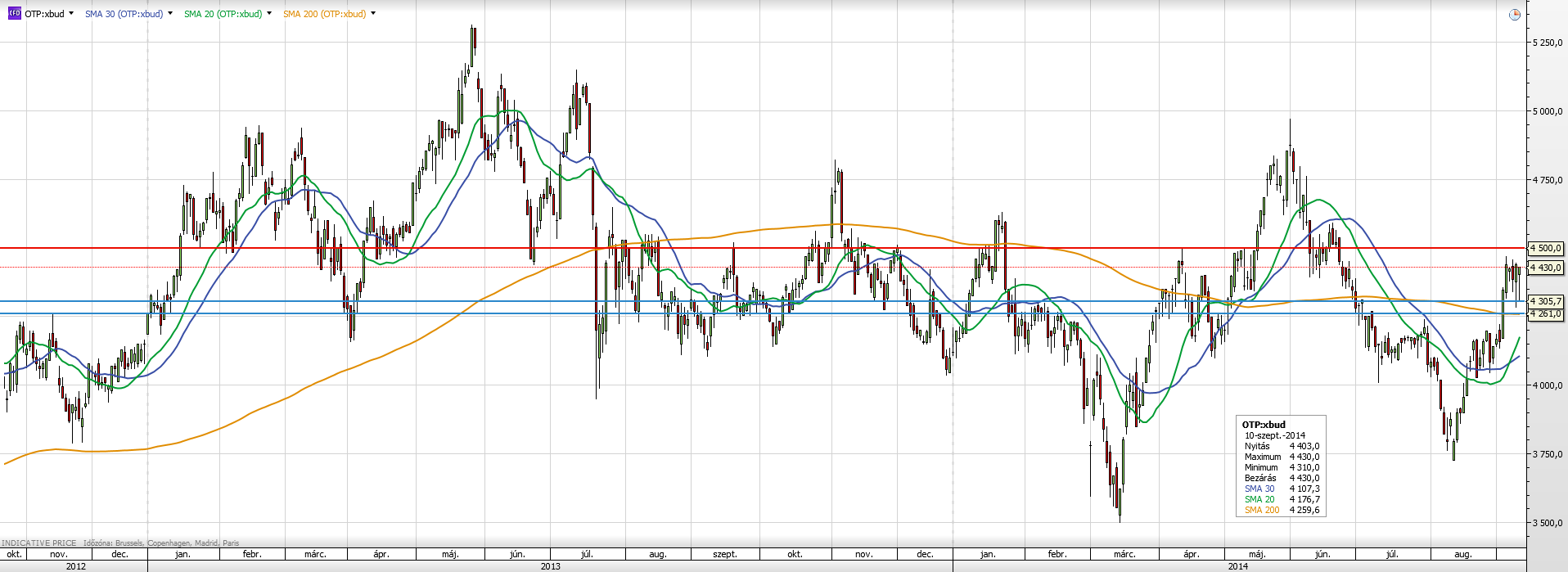The width and height of the screenshot is (1568, 572).
Task: Select the 4 430,0 price tag on axis
Action: tap(1546, 268)
